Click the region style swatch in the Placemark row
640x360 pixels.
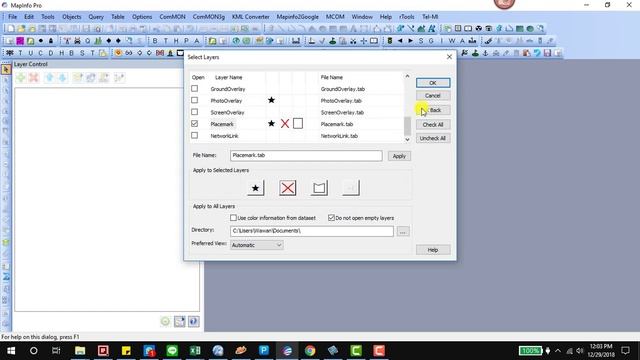pos(298,124)
